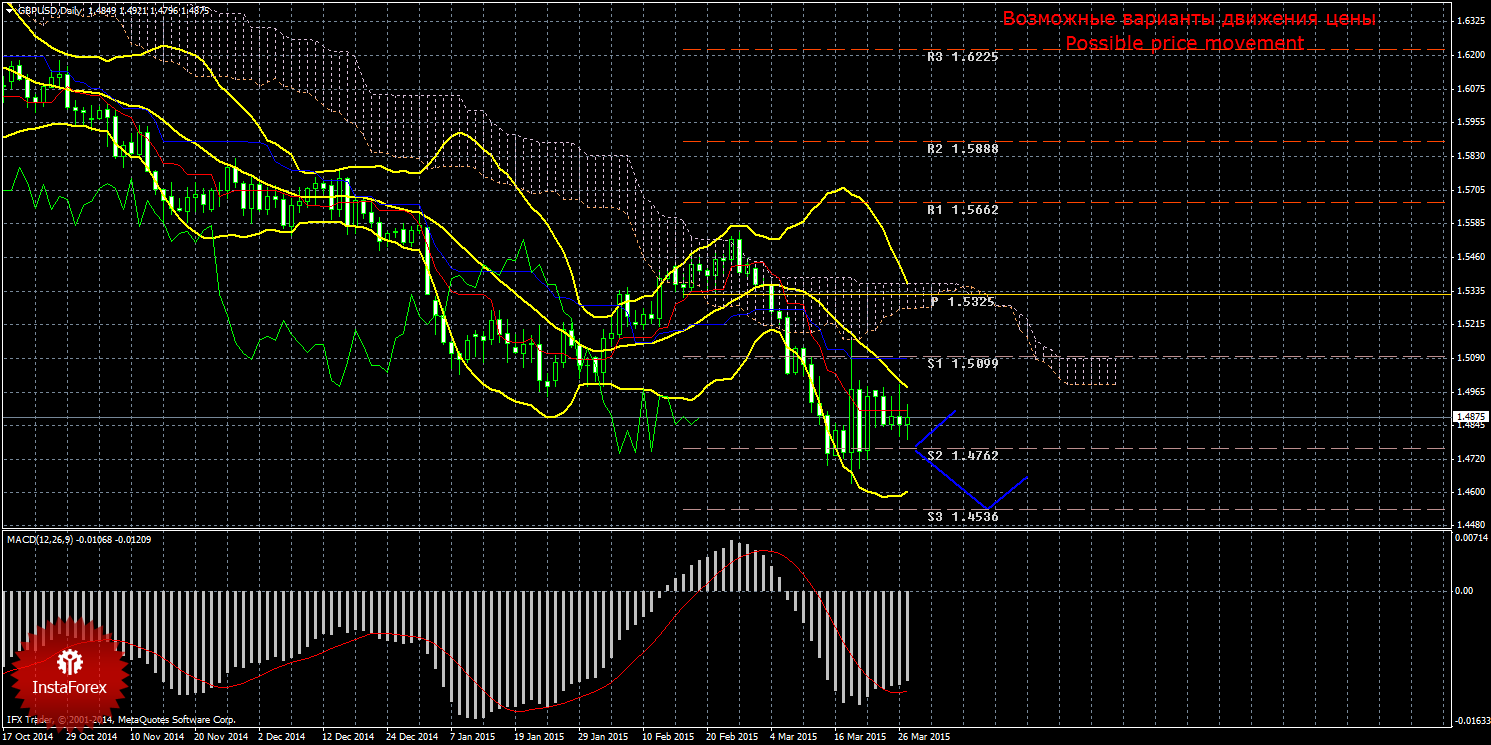The image size is (1491, 745).
Task: Click the R3 1.6225 pivot label
Action: click(962, 57)
